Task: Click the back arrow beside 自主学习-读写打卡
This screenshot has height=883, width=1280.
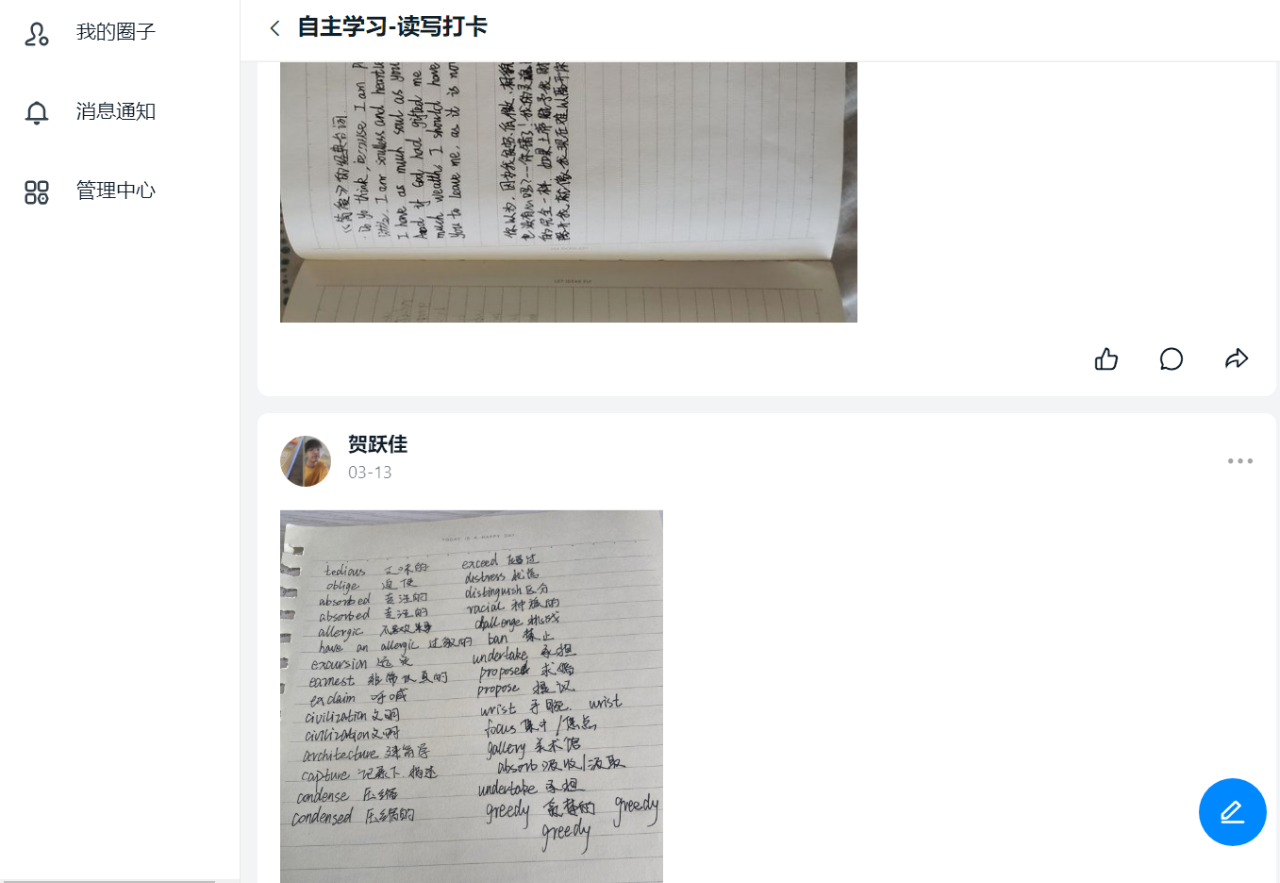Action: [x=275, y=28]
